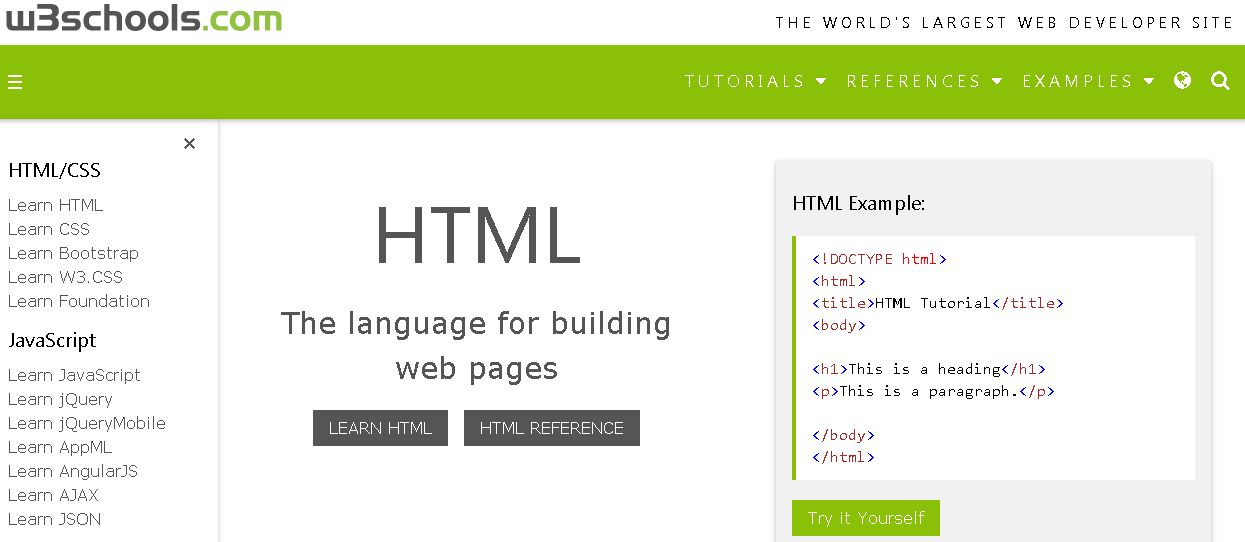Click the closing </html> code line

point(843,457)
